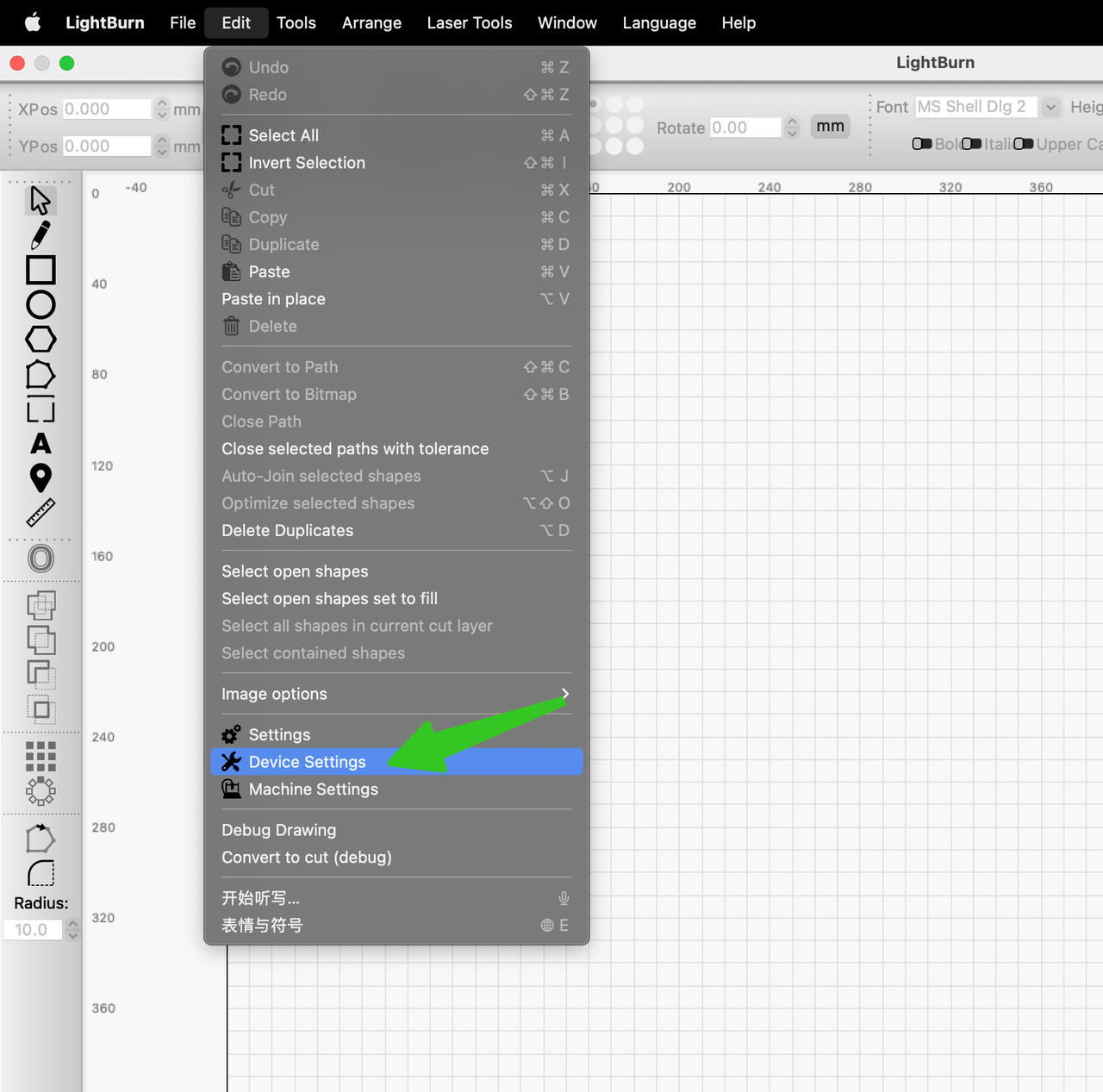Select the arrow Select tool
This screenshot has height=1092, width=1103.
click(40, 200)
